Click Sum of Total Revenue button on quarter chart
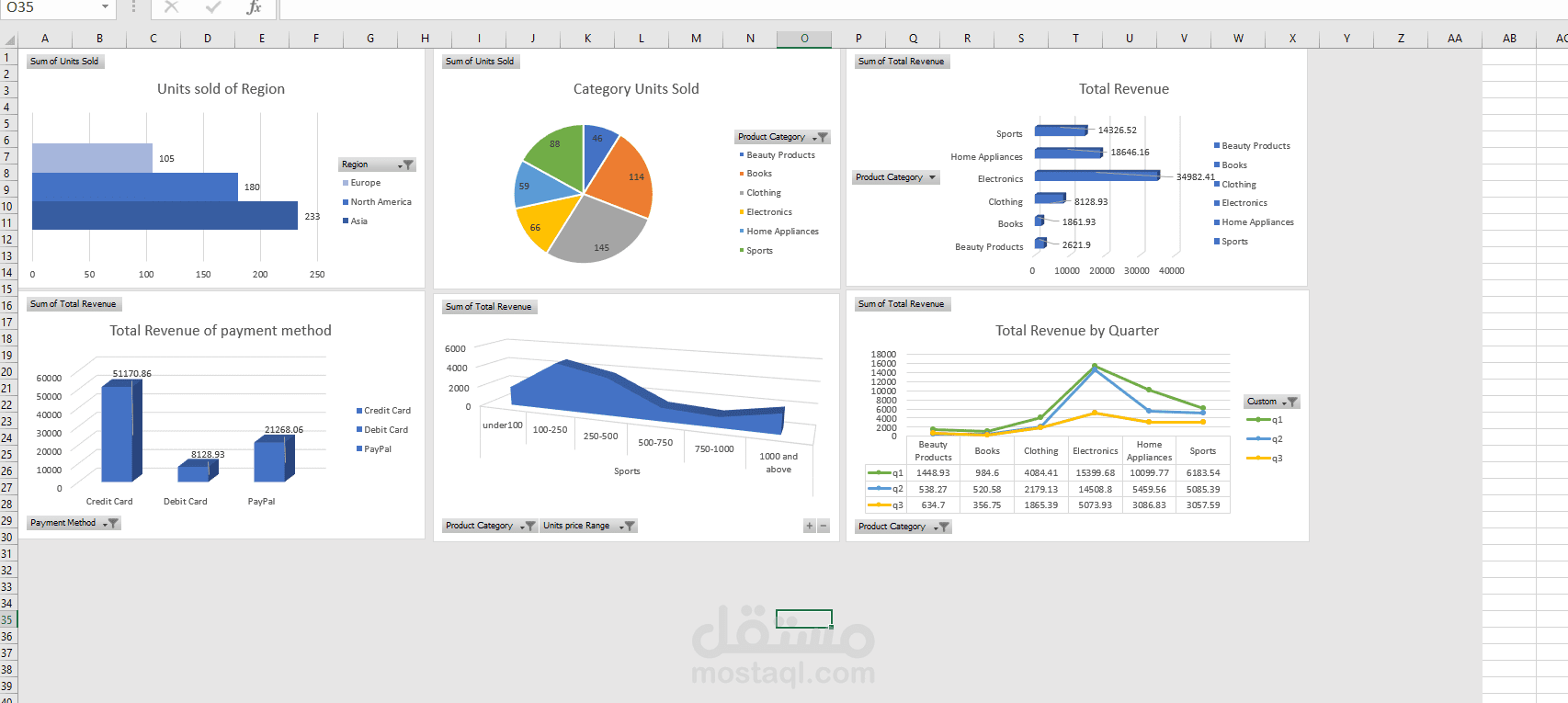The height and width of the screenshot is (703, 1568). tap(902, 304)
